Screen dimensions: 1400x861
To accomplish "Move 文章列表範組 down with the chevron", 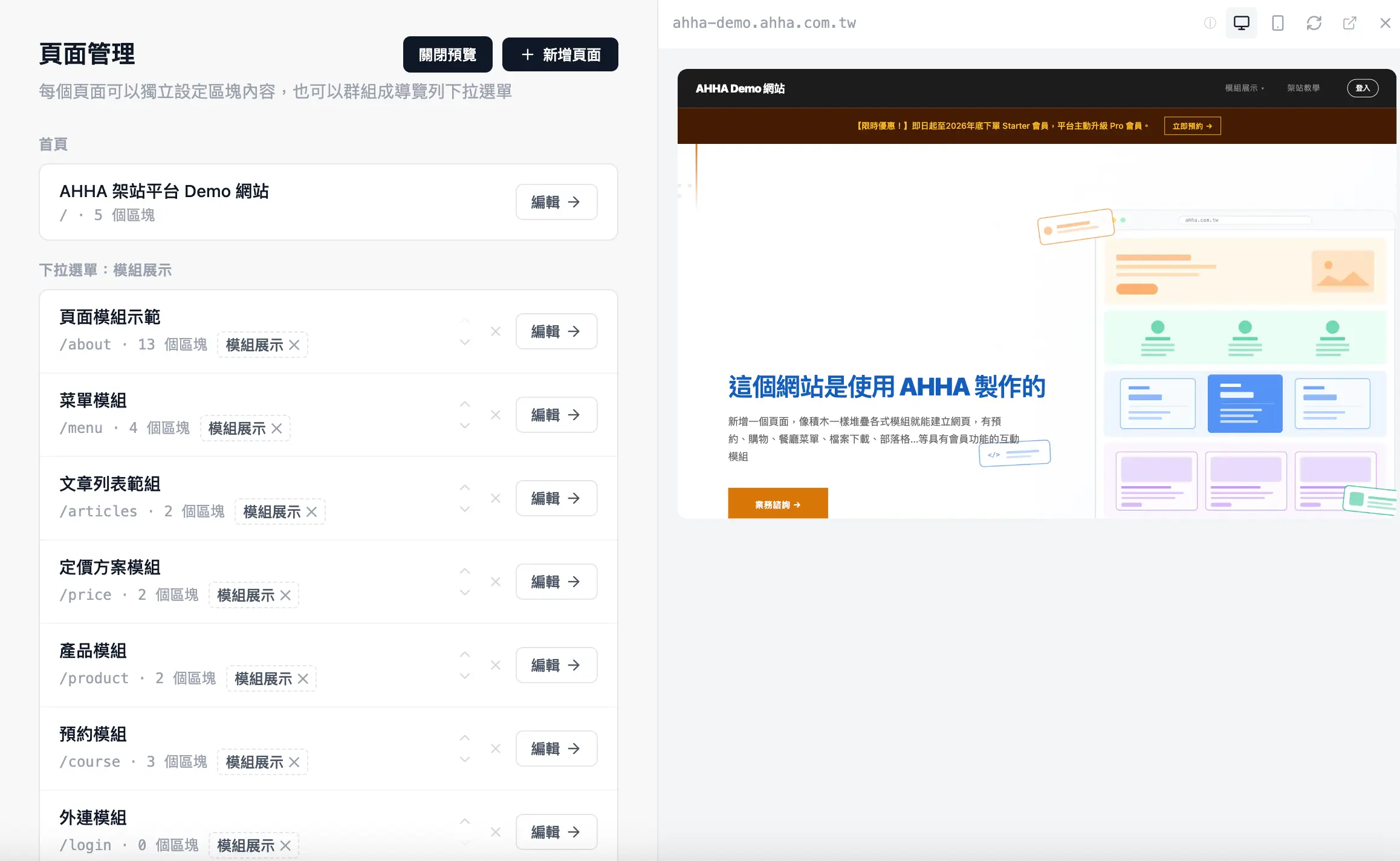I will [464, 508].
